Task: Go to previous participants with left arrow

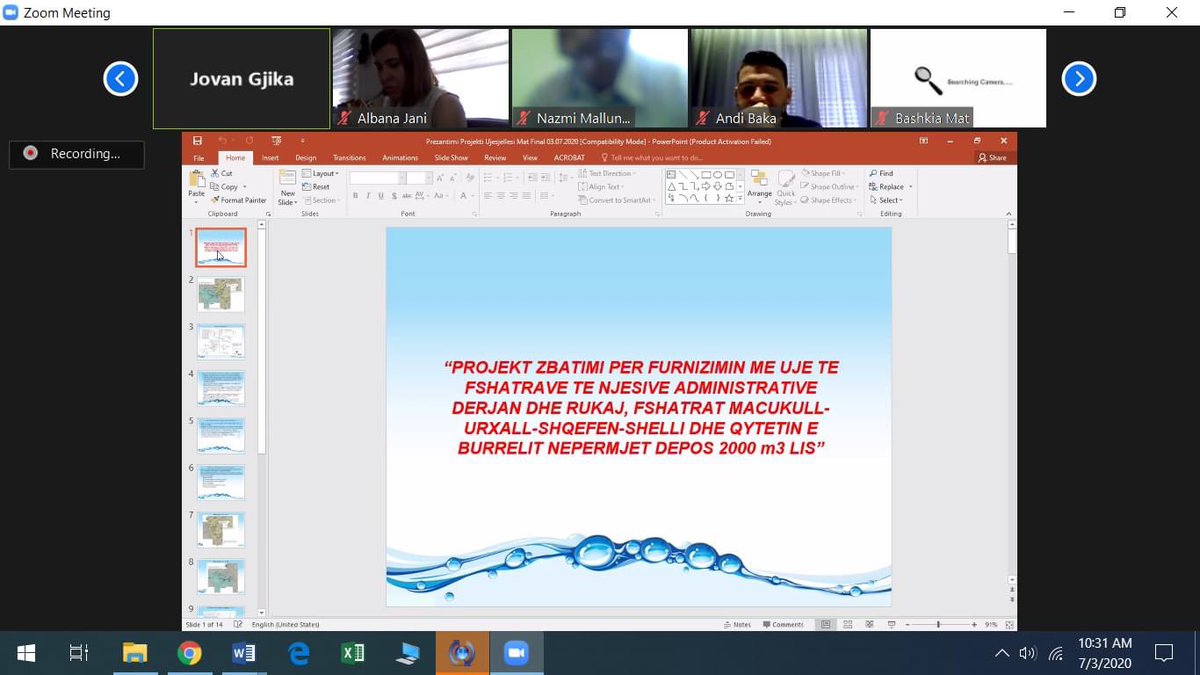Action: (120, 78)
